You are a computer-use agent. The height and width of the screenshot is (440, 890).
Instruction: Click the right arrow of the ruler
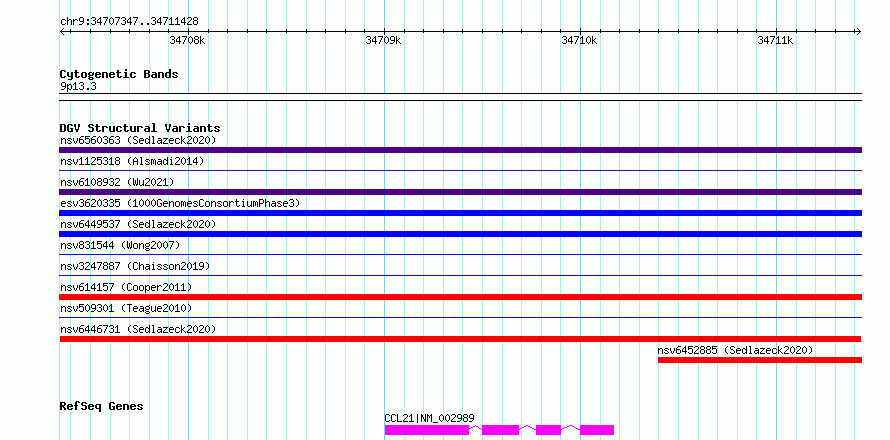tap(858, 31)
